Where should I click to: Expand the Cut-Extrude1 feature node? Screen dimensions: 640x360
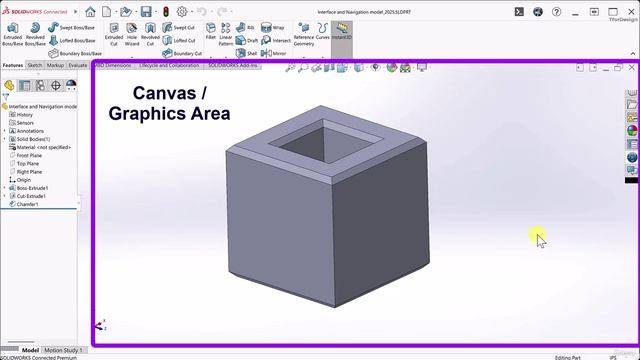pyautogui.click(x=4, y=196)
